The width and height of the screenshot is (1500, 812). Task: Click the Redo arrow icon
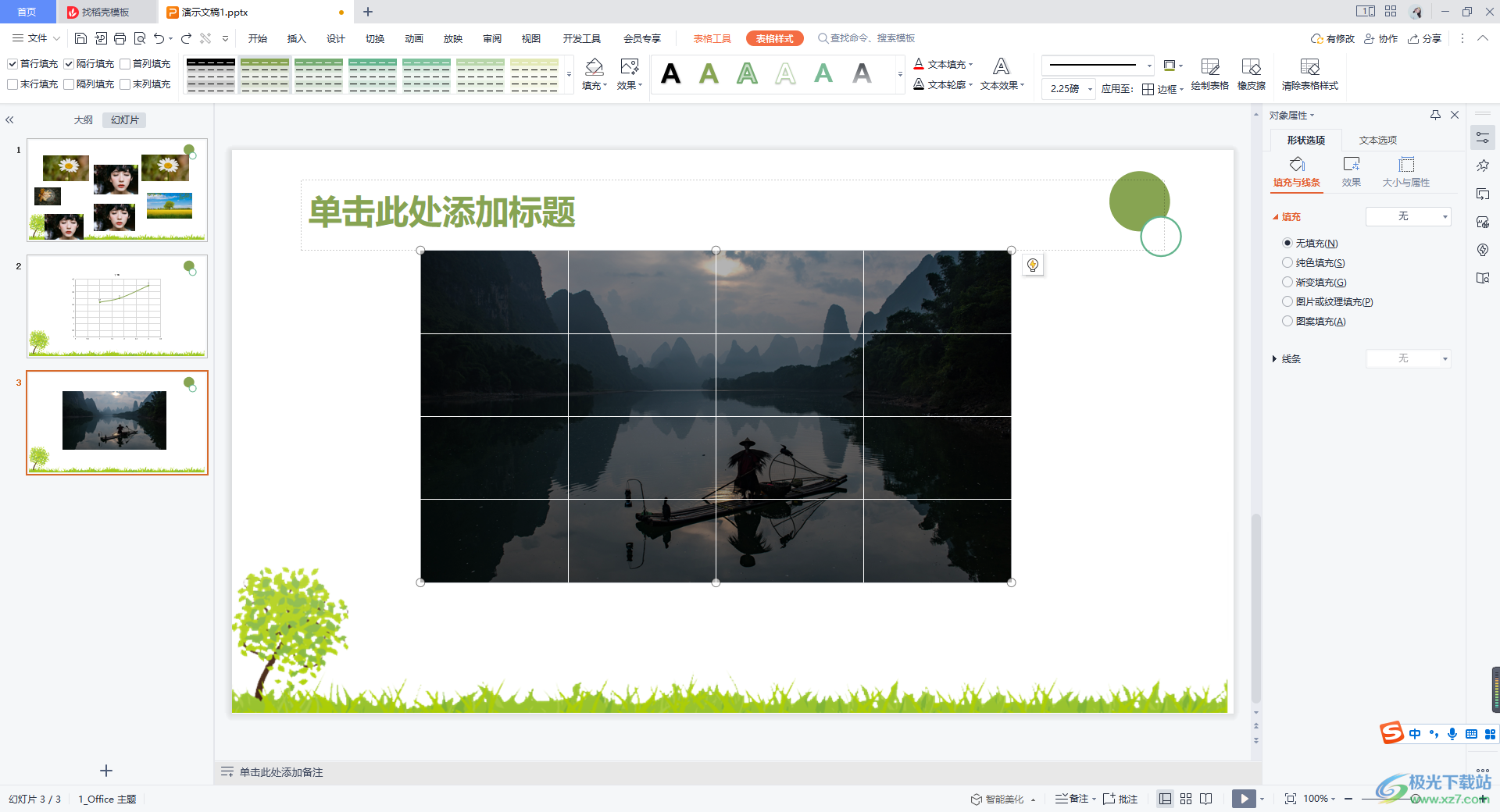(186, 38)
